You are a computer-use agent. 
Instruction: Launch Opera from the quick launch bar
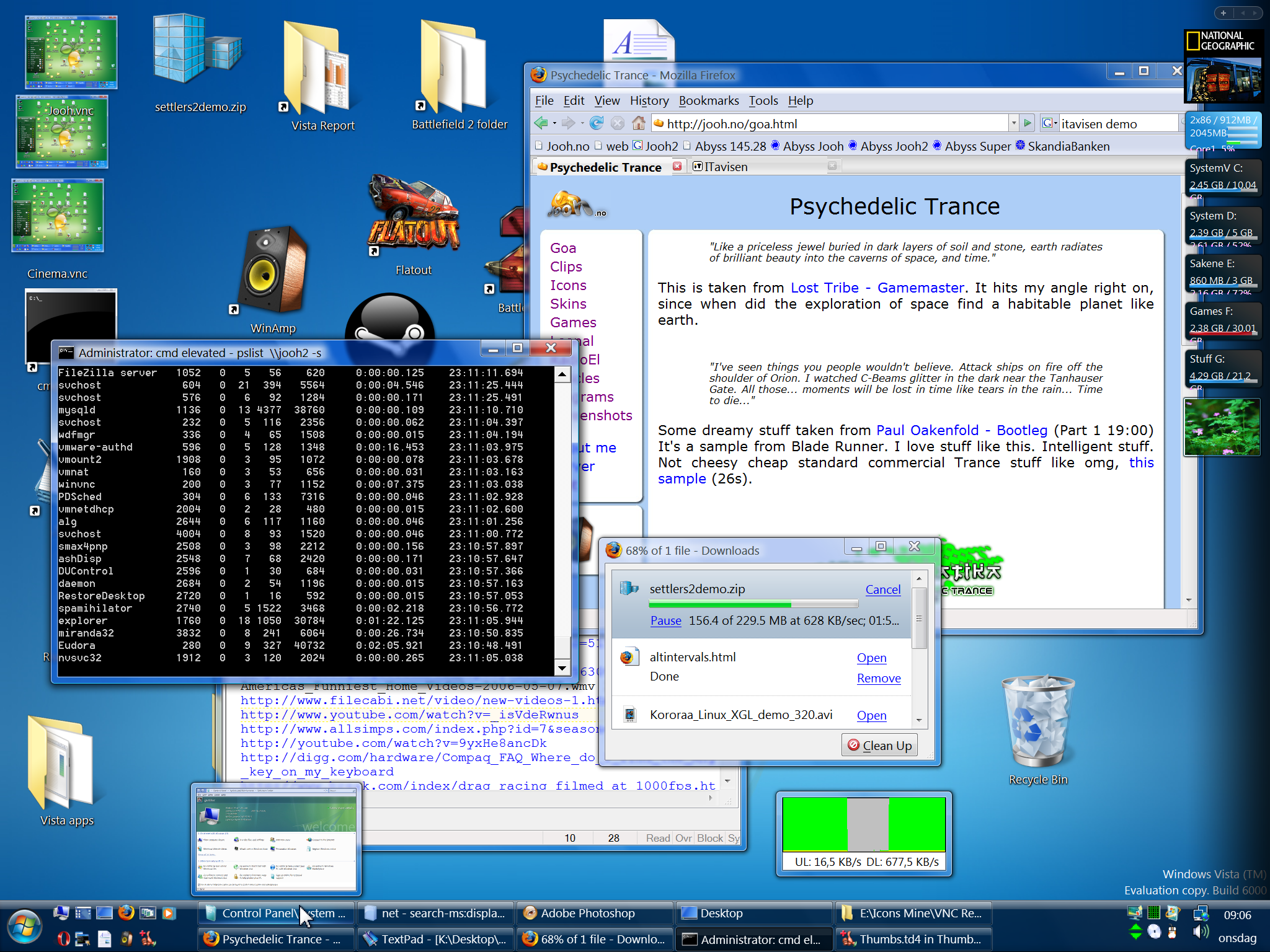(x=63, y=938)
